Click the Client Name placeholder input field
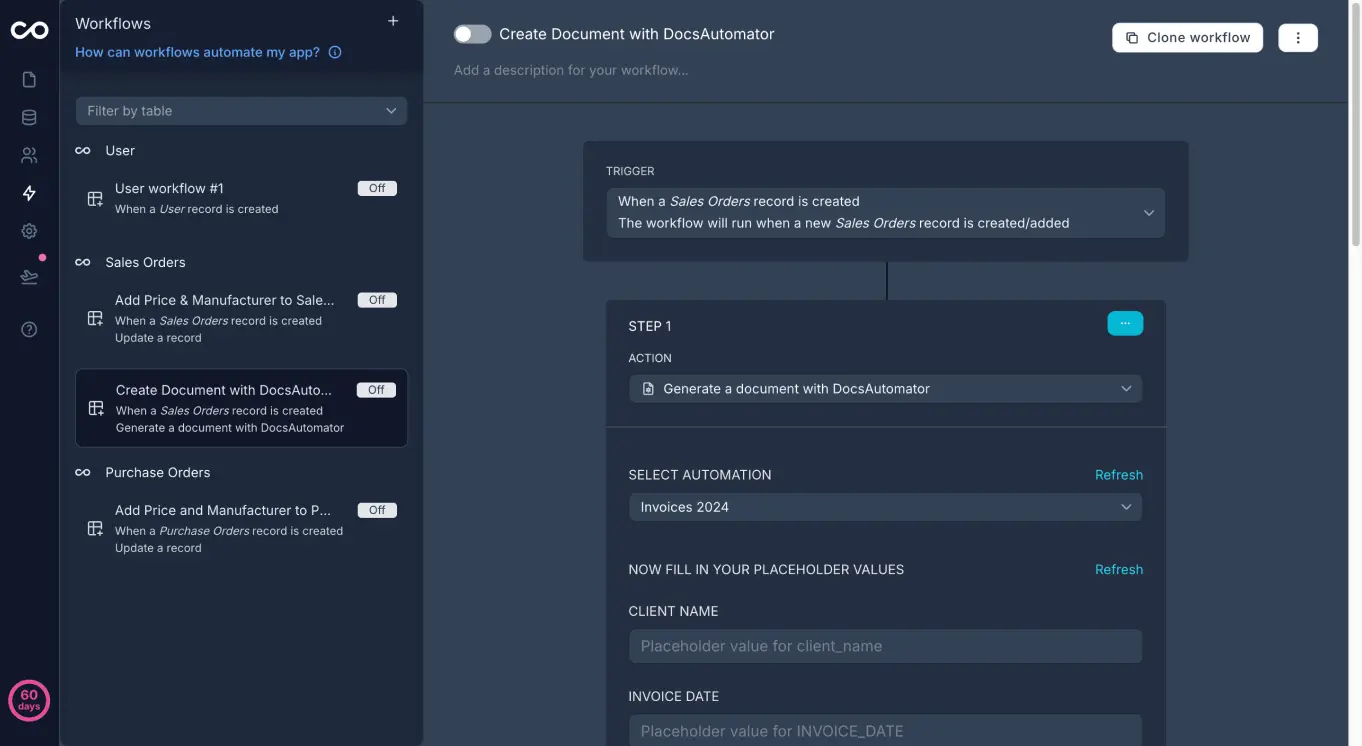Viewport: 1362px width, 746px height. click(x=884, y=646)
